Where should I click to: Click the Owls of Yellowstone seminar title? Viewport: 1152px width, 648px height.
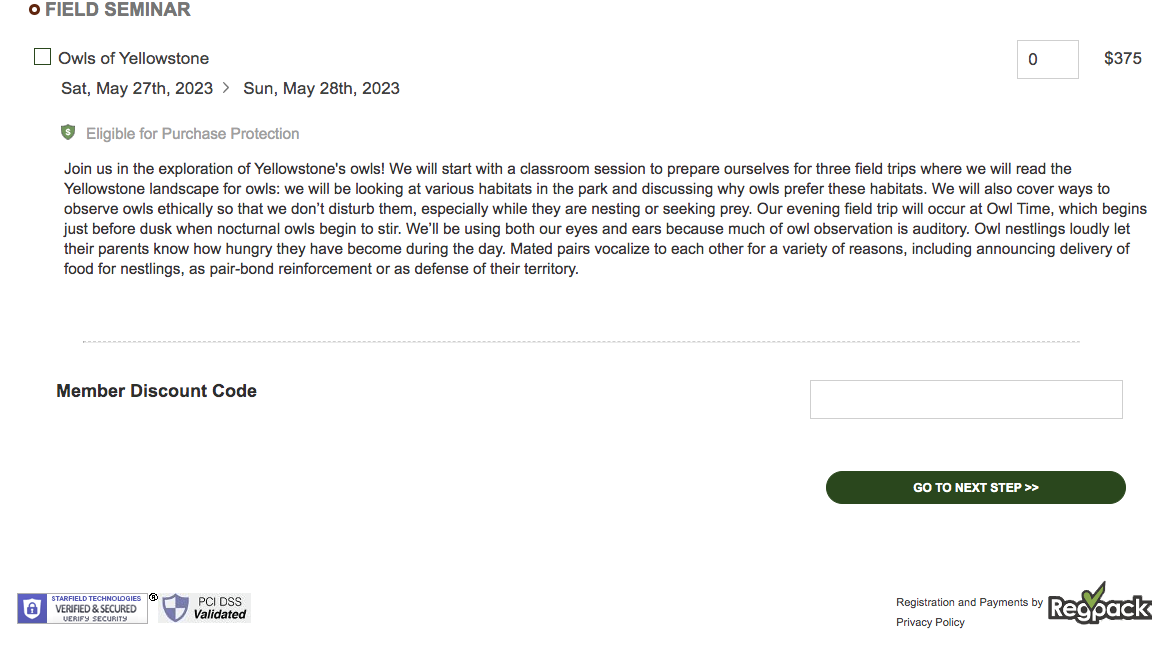click(133, 58)
